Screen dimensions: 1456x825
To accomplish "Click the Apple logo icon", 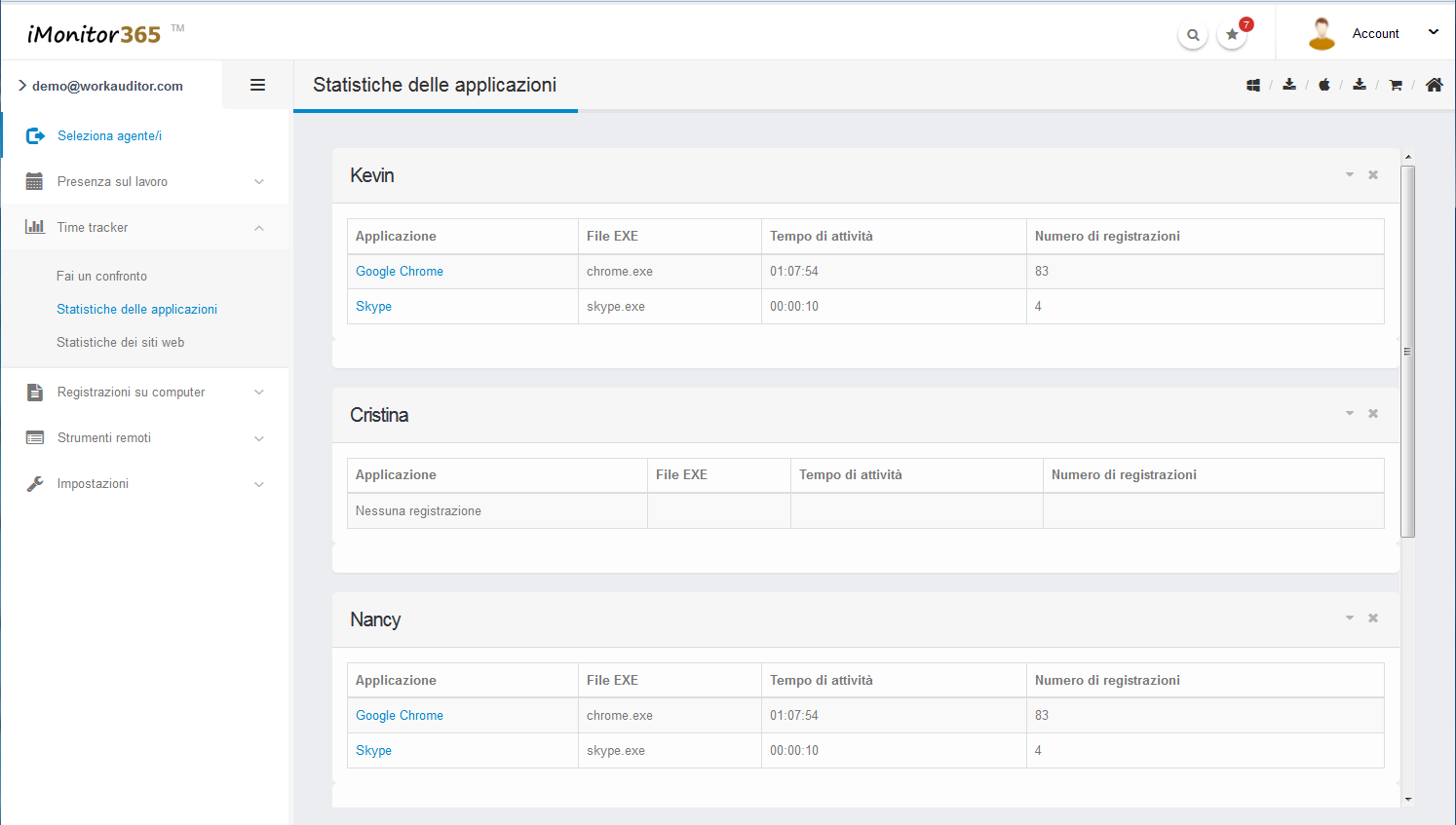I will [1324, 86].
